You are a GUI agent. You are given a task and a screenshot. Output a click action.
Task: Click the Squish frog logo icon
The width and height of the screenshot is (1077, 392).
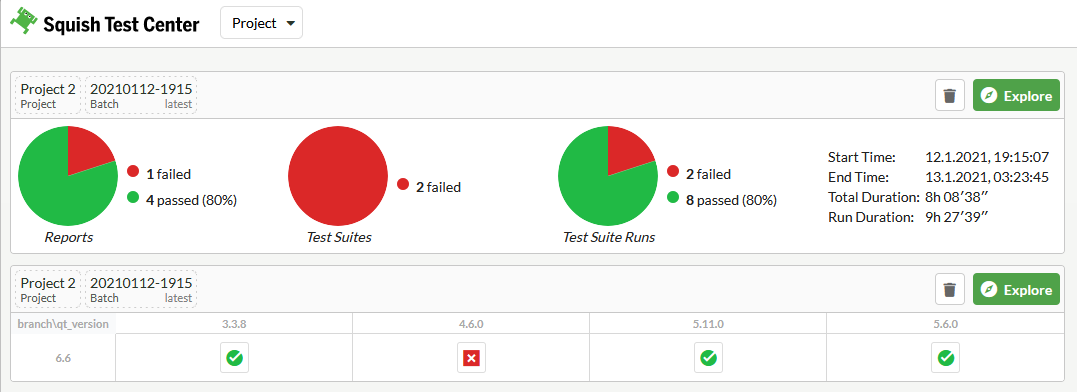[23, 22]
